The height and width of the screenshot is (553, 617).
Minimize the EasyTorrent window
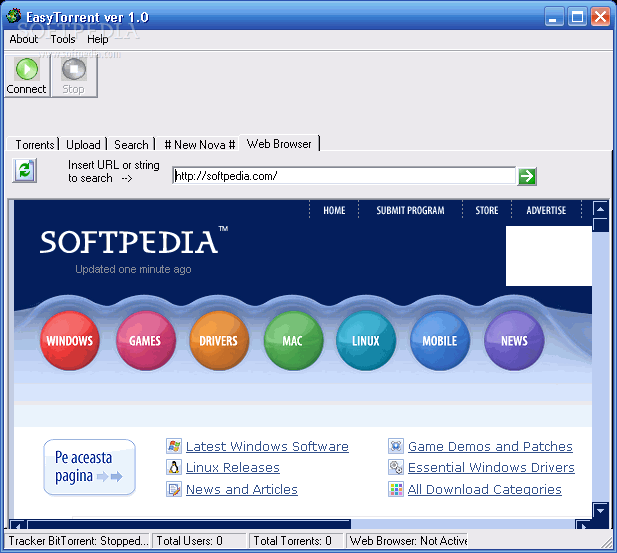coord(553,17)
